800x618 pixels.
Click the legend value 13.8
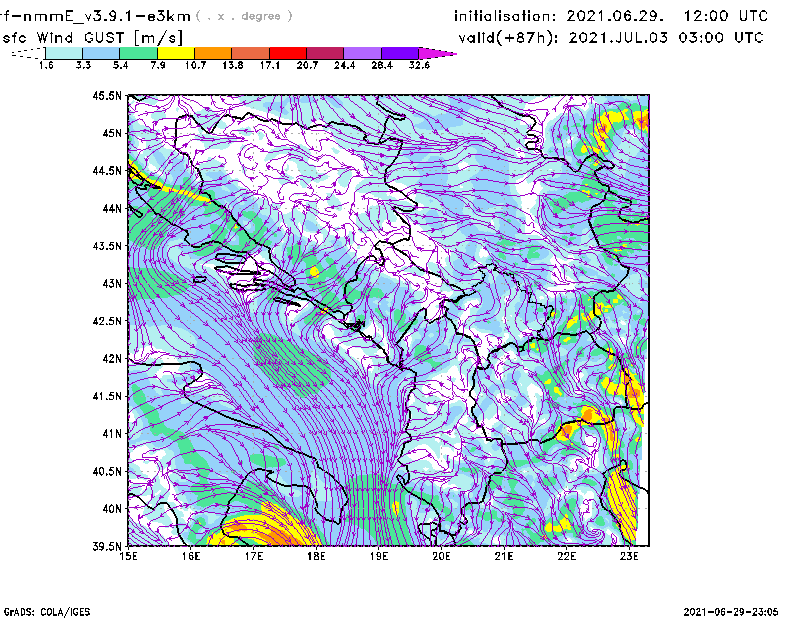pos(232,65)
